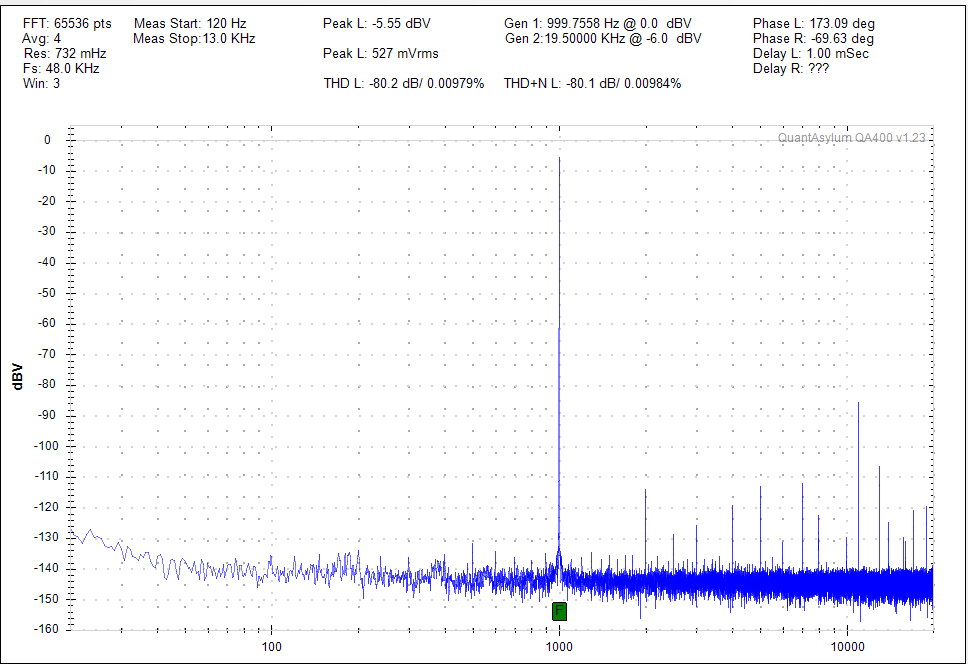This screenshot has height=664, width=968.
Task: Select the Peak L: -5.55 dBV reading
Action: pos(377,23)
